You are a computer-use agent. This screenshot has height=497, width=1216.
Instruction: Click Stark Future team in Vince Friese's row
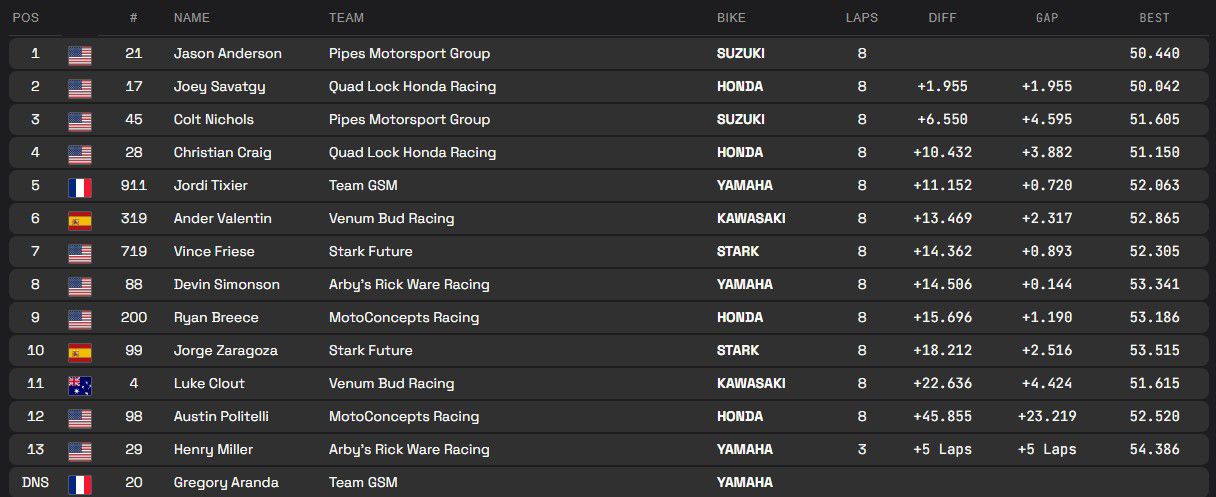(x=370, y=252)
